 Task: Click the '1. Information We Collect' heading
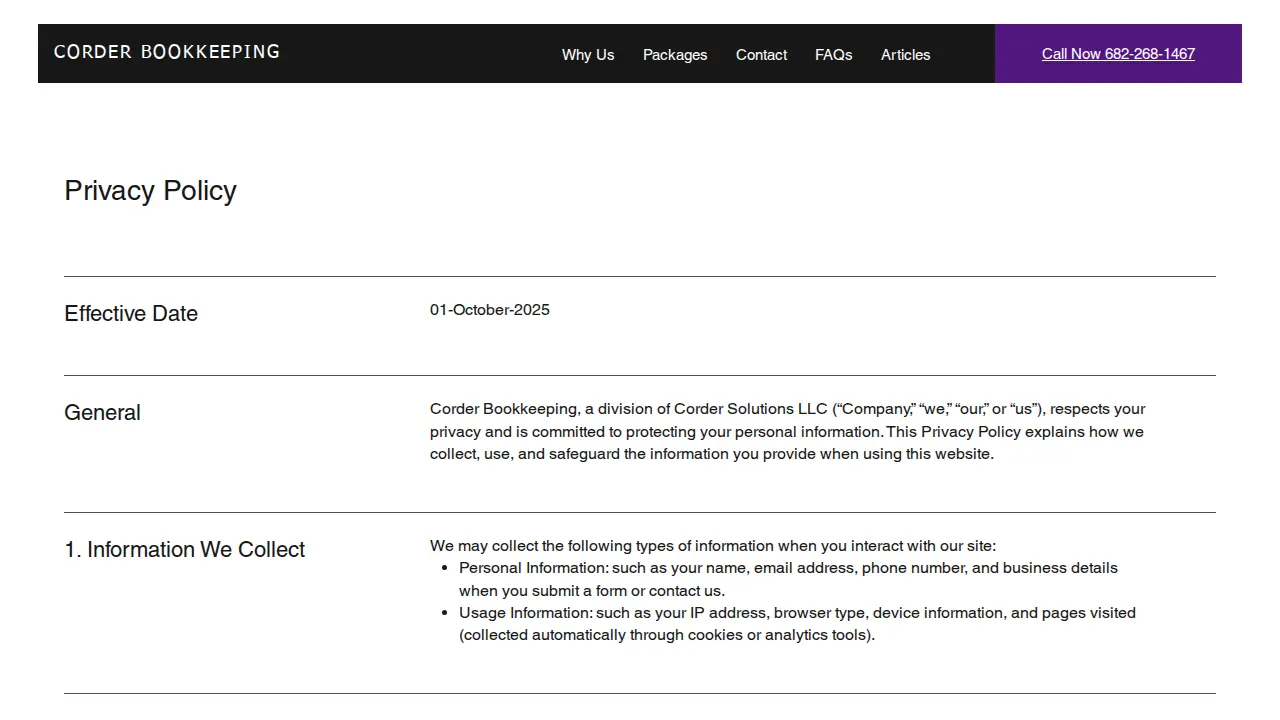[185, 550]
